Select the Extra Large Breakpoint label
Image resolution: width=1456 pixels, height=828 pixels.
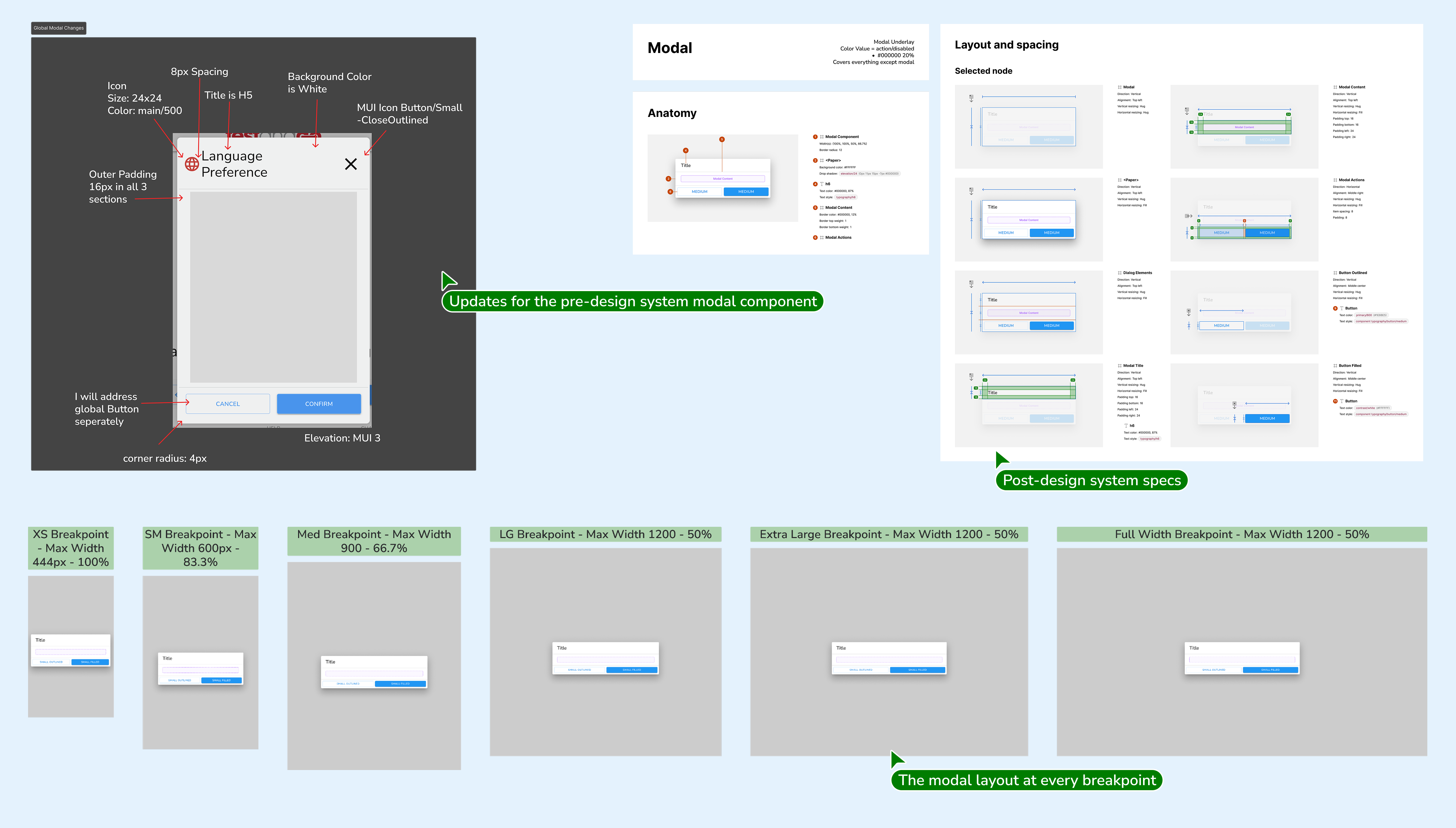pyautogui.click(x=889, y=535)
